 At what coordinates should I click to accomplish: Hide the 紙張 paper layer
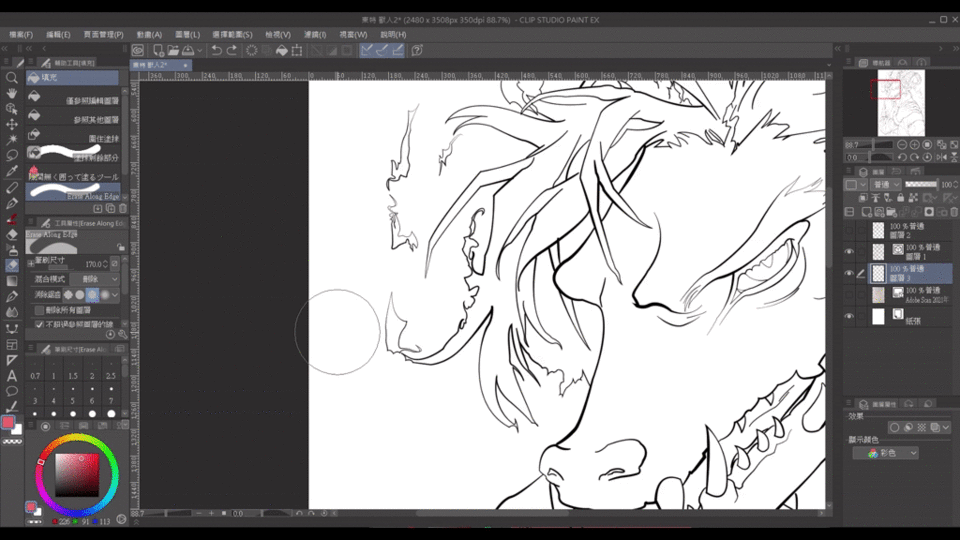tap(849, 316)
